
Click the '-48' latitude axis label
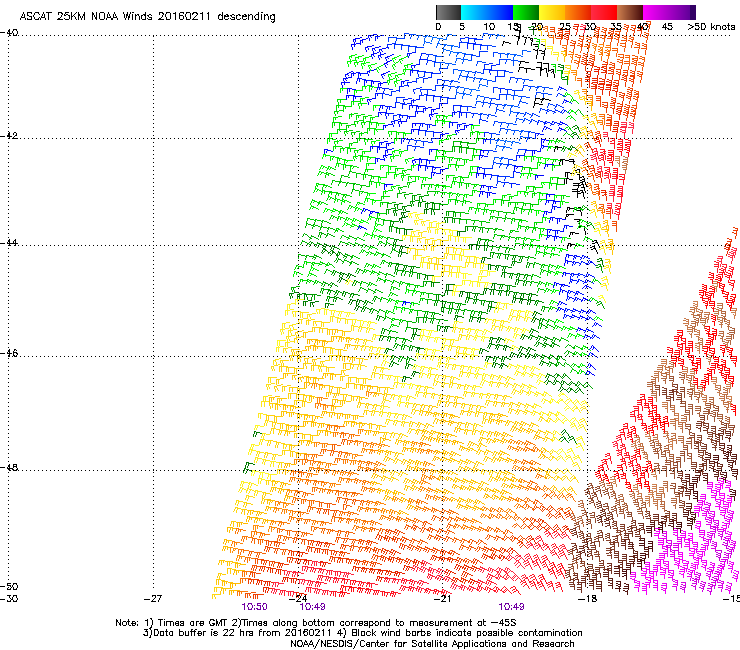(9, 467)
